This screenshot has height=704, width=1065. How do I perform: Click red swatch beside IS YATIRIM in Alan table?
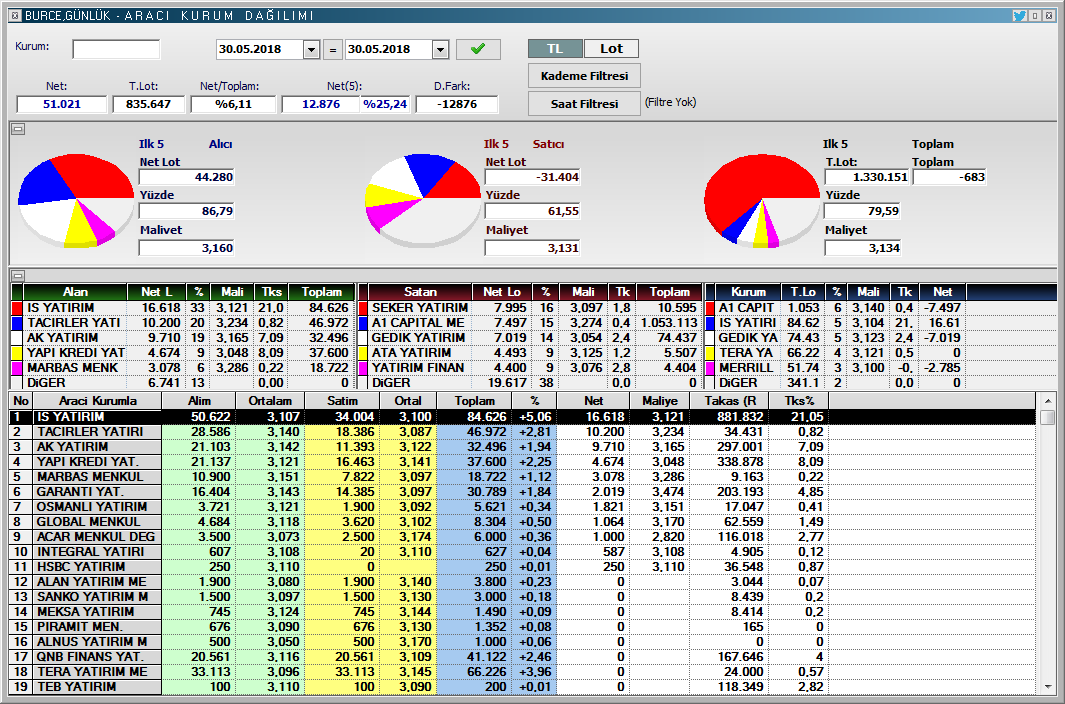[18, 308]
